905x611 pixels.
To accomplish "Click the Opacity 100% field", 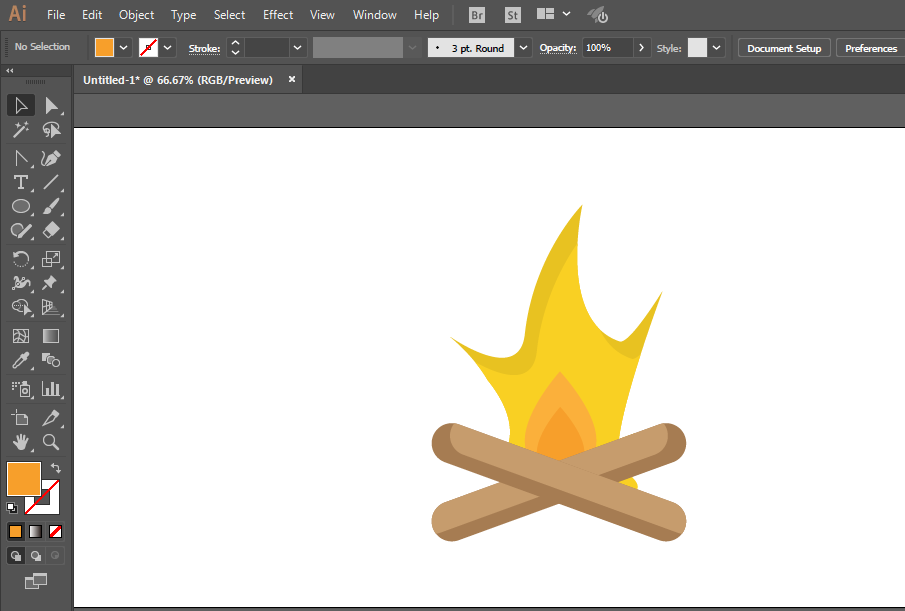I will click(x=608, y=48).
